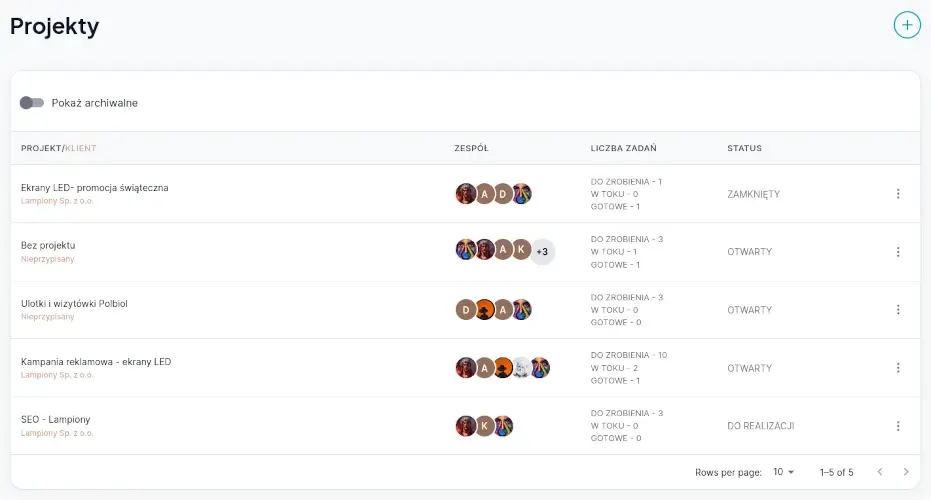Click first D avatar in Ulotki i wizytówki team
Viewport: 931px width, 500px height.
pyautogui.click(x=465, y=310)
